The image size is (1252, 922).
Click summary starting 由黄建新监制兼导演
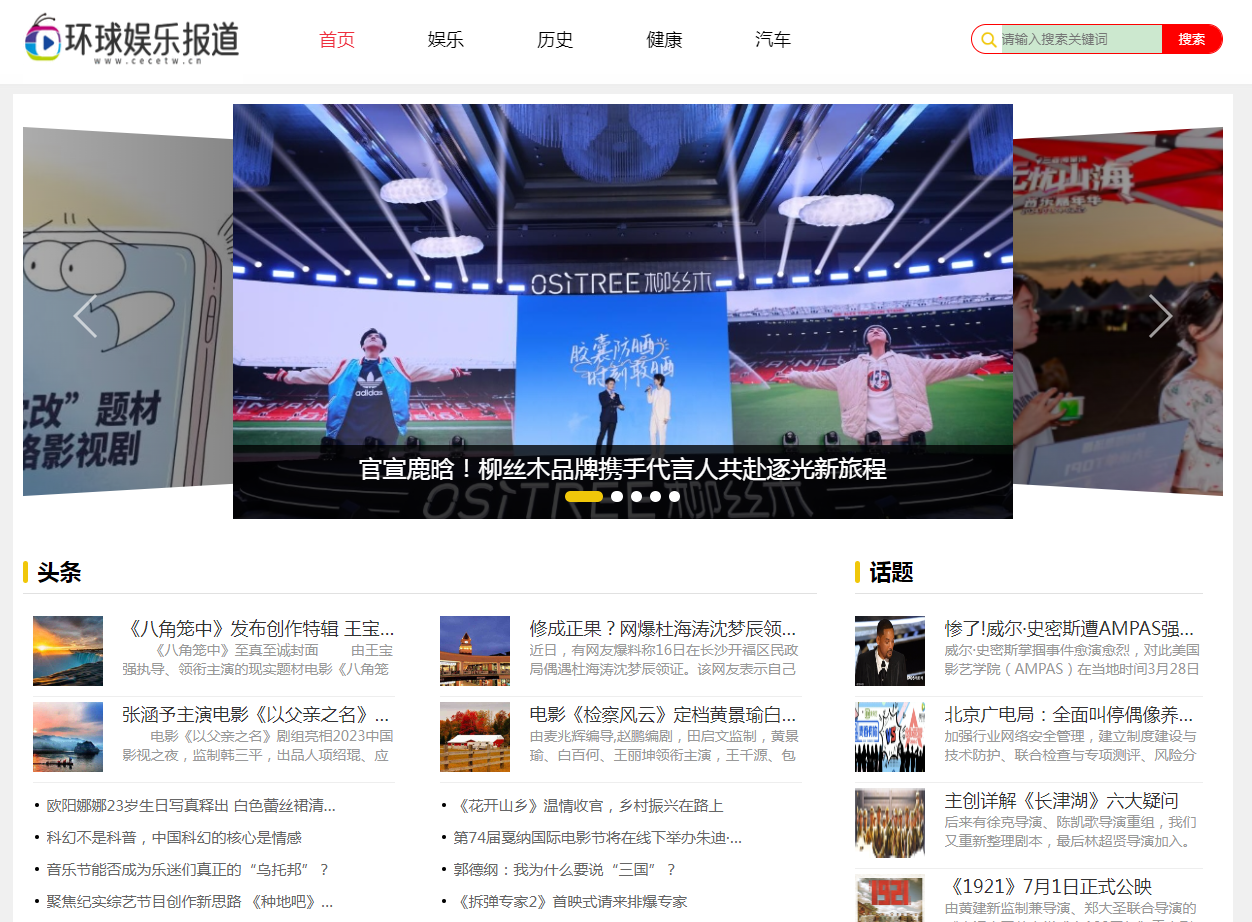coord(1071,910)
